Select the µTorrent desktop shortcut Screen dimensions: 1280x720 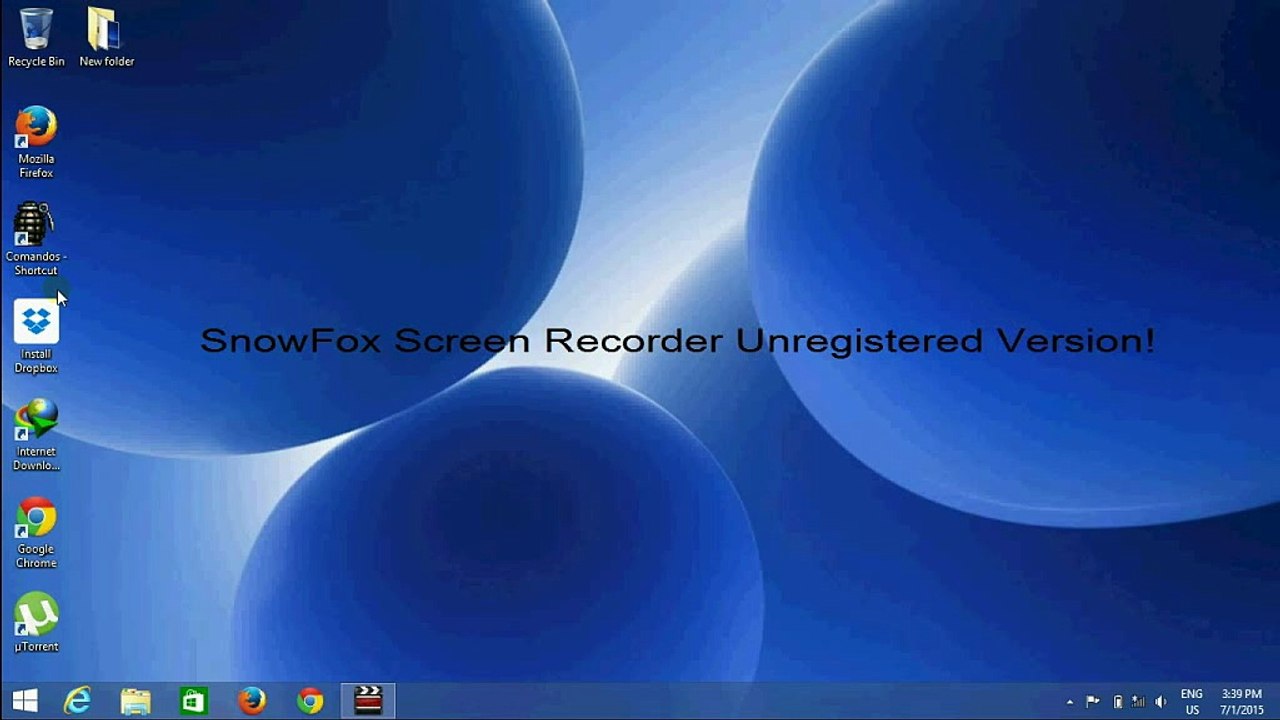pyautogui.click(x=36, y=623)
